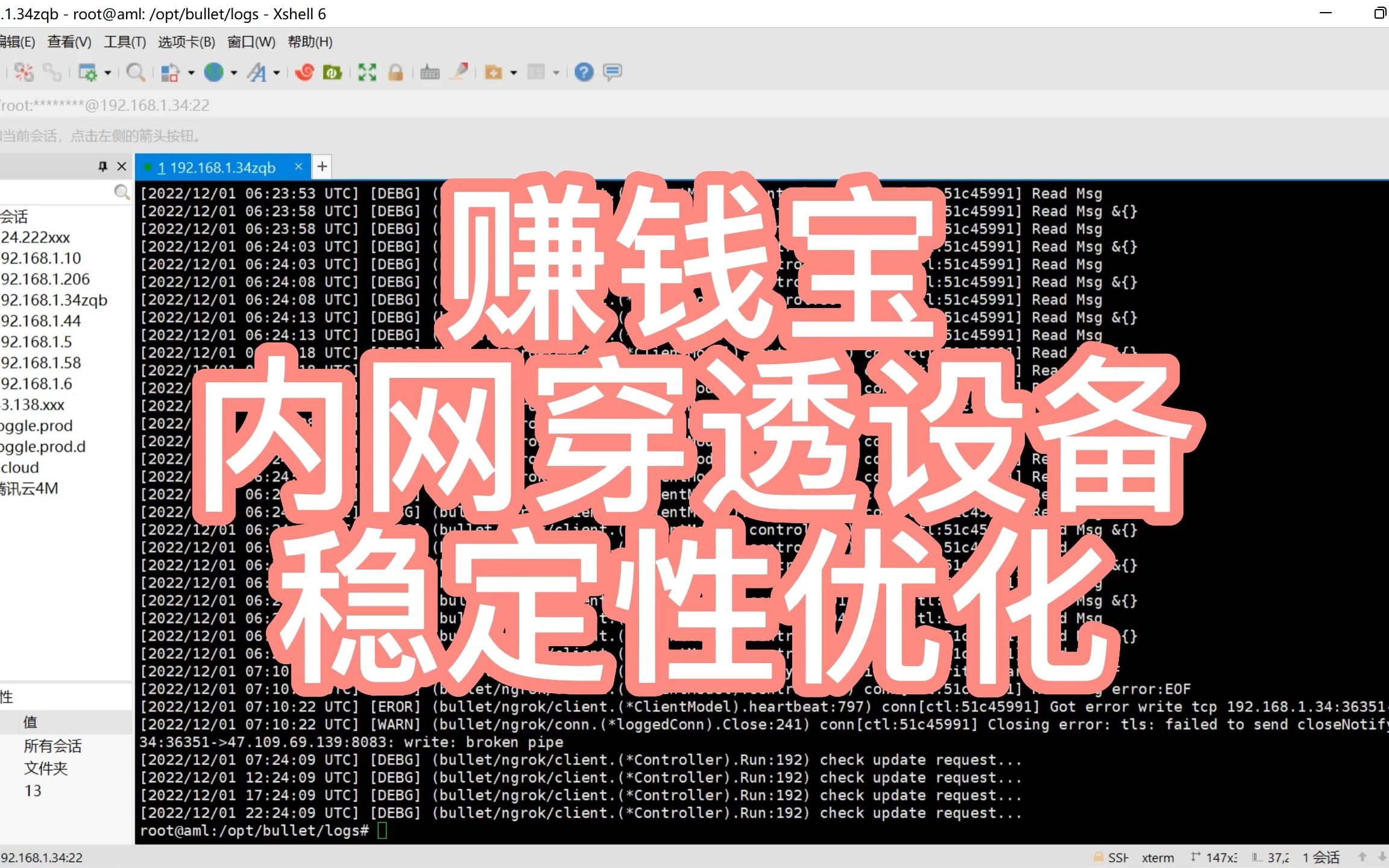
Task: Click the terminal prompt line root@aml
Action: tap(263, 831)
